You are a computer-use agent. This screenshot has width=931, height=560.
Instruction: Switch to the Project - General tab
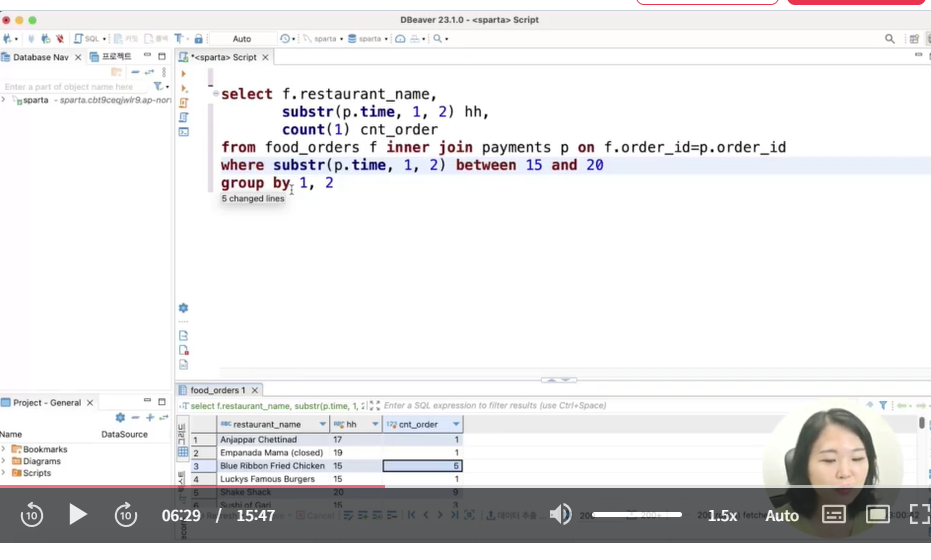coord(47,403)
